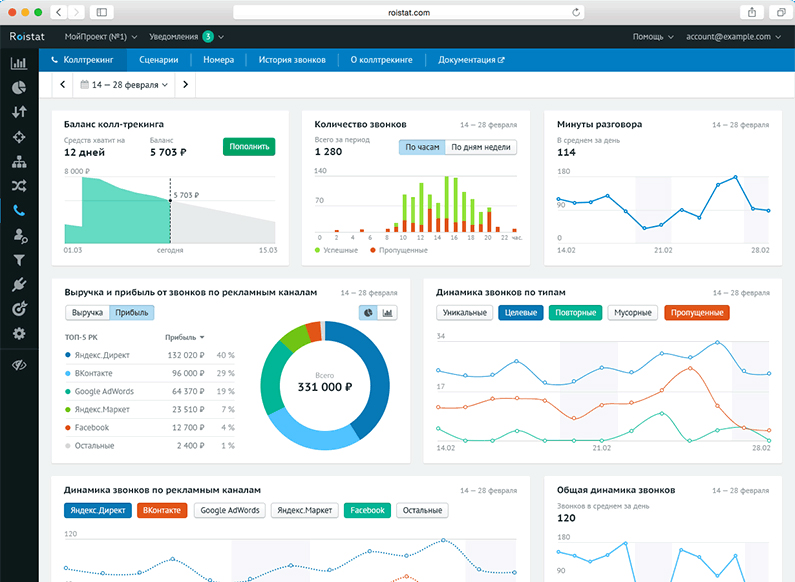The width and height of the screenshot is (795, 582).
Task: Open the Документация external link
Action: point(471,60)
